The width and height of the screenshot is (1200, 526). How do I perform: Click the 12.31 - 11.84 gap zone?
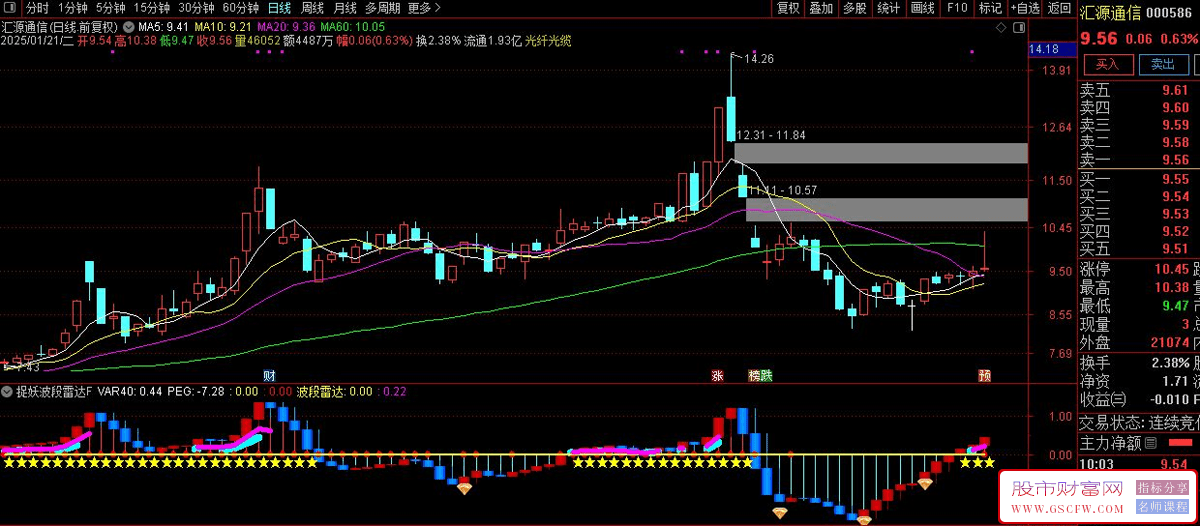880,153
